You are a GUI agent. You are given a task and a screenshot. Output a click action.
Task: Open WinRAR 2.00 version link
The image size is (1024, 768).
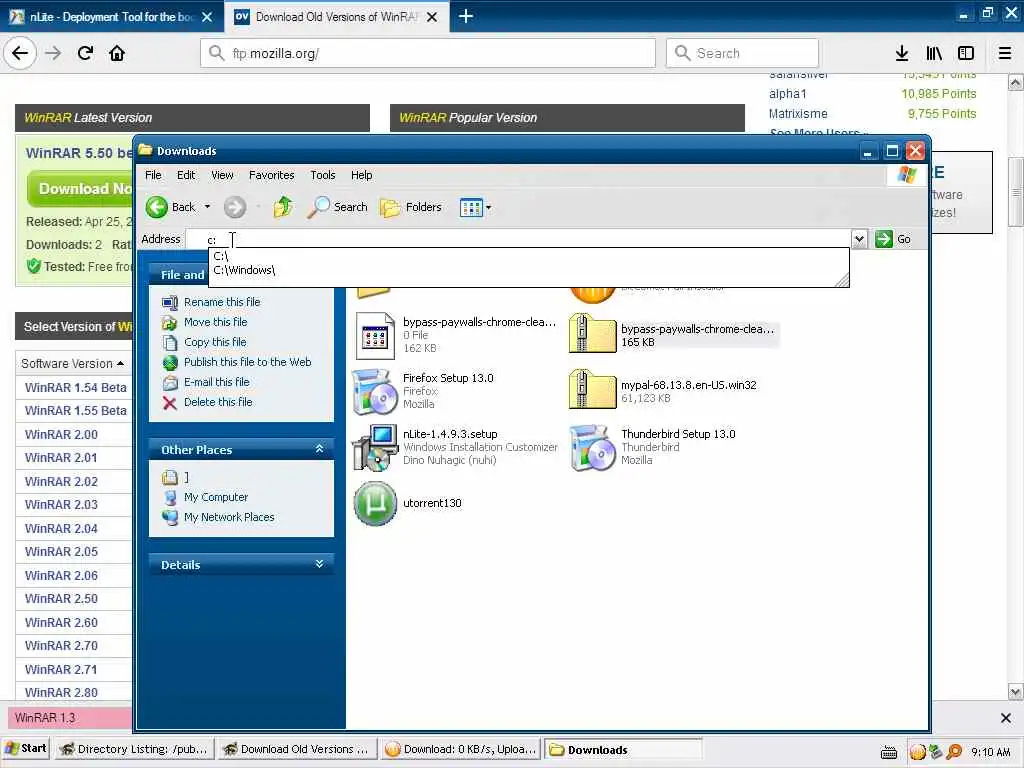[x=61, y=434]
